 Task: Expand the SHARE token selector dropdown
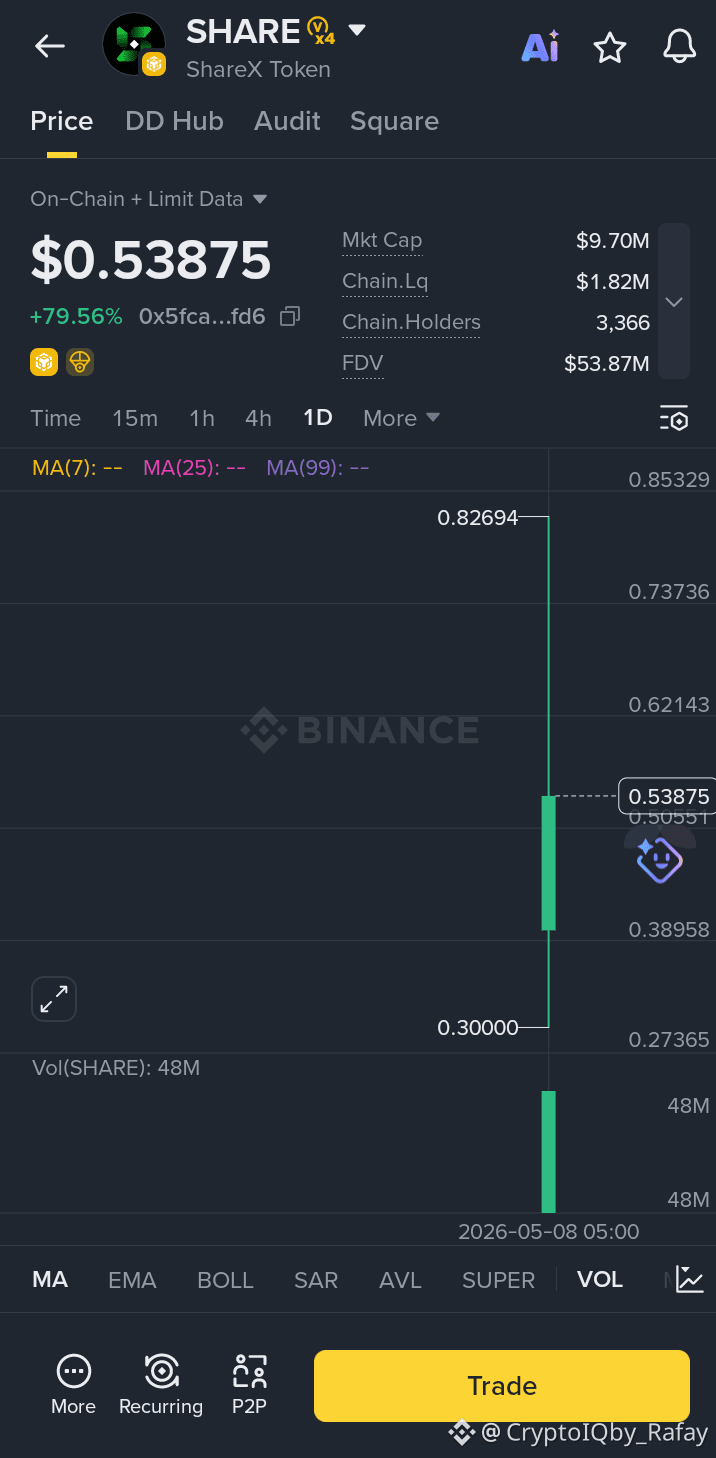(x=356, y=31)
